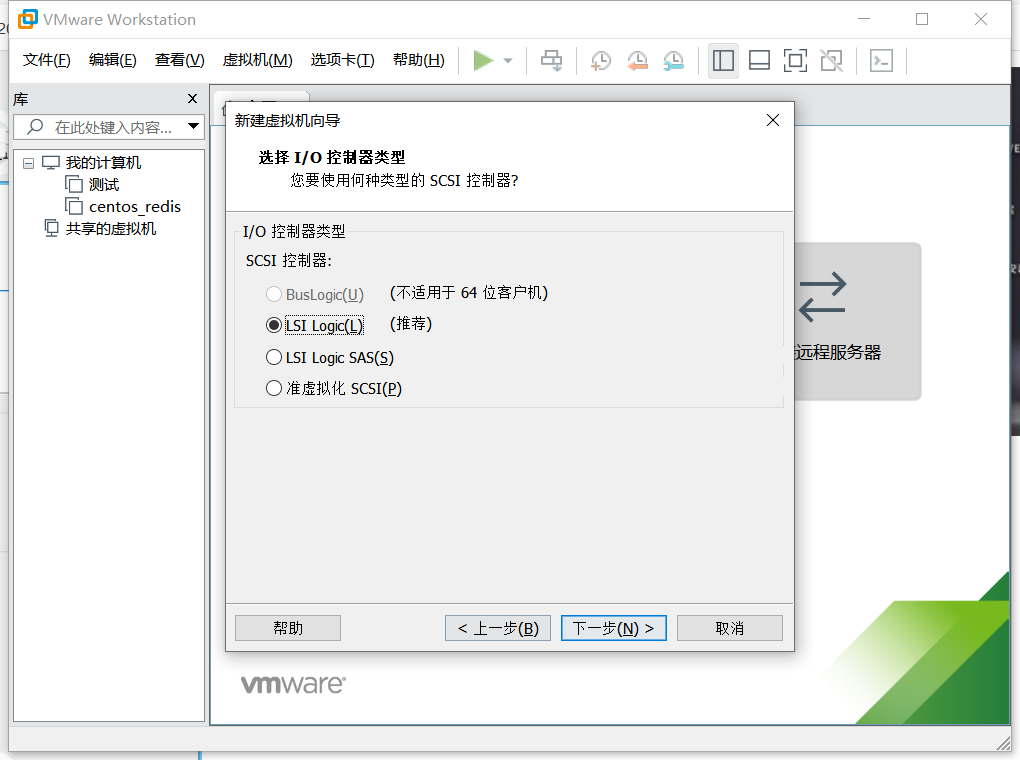
Task: Click the revert snapshot toolbar icon
Action: pyautogui.click(x=637, y=61)
